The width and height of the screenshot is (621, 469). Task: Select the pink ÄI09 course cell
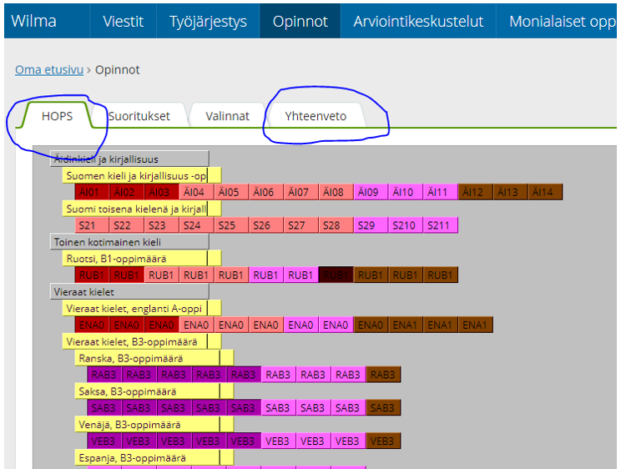[x=368, y=192]
